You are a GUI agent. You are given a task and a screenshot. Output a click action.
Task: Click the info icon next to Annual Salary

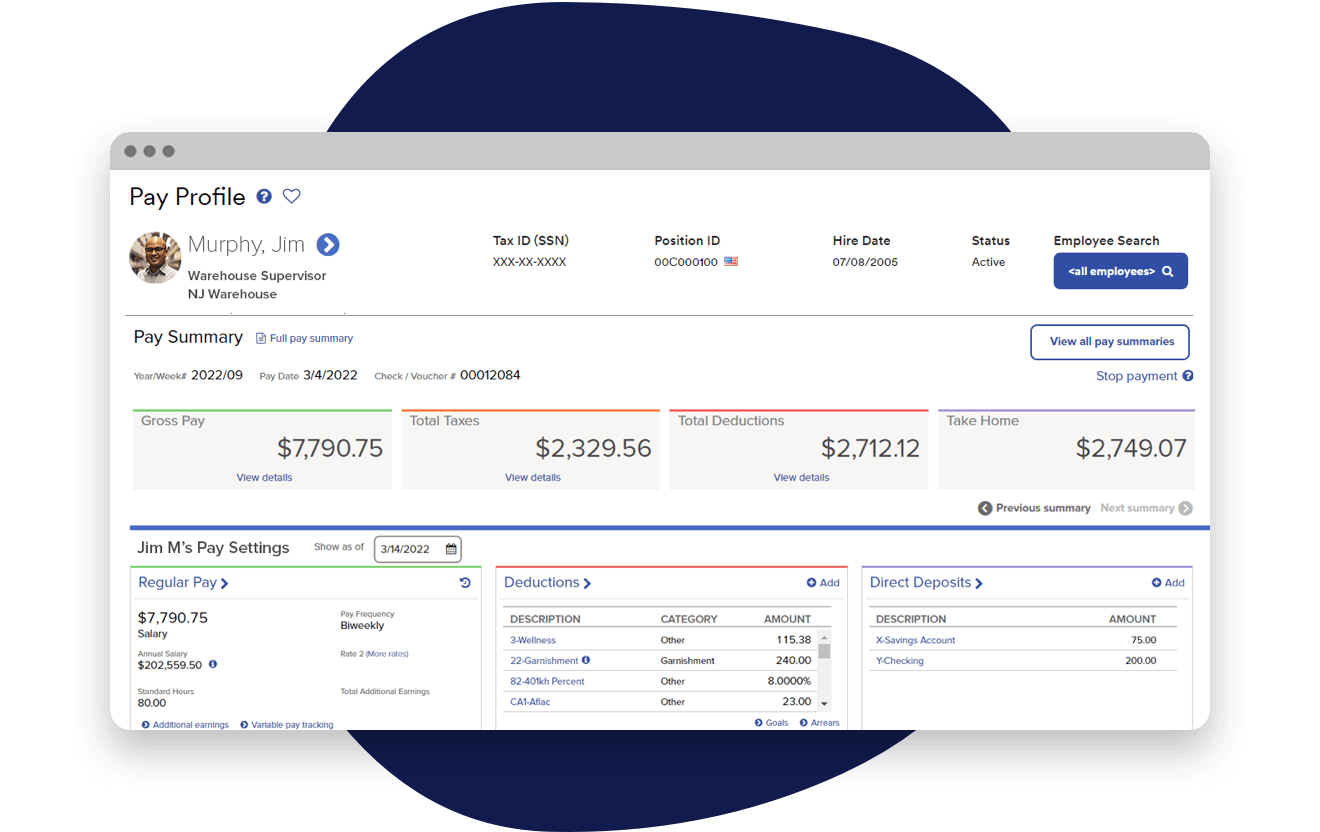pos(213,665)
